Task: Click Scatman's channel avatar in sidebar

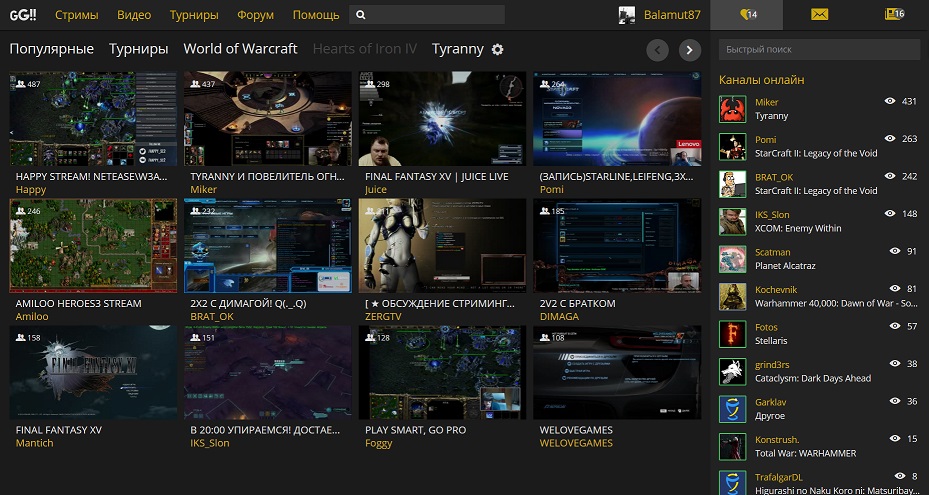Action: [732, 259]
